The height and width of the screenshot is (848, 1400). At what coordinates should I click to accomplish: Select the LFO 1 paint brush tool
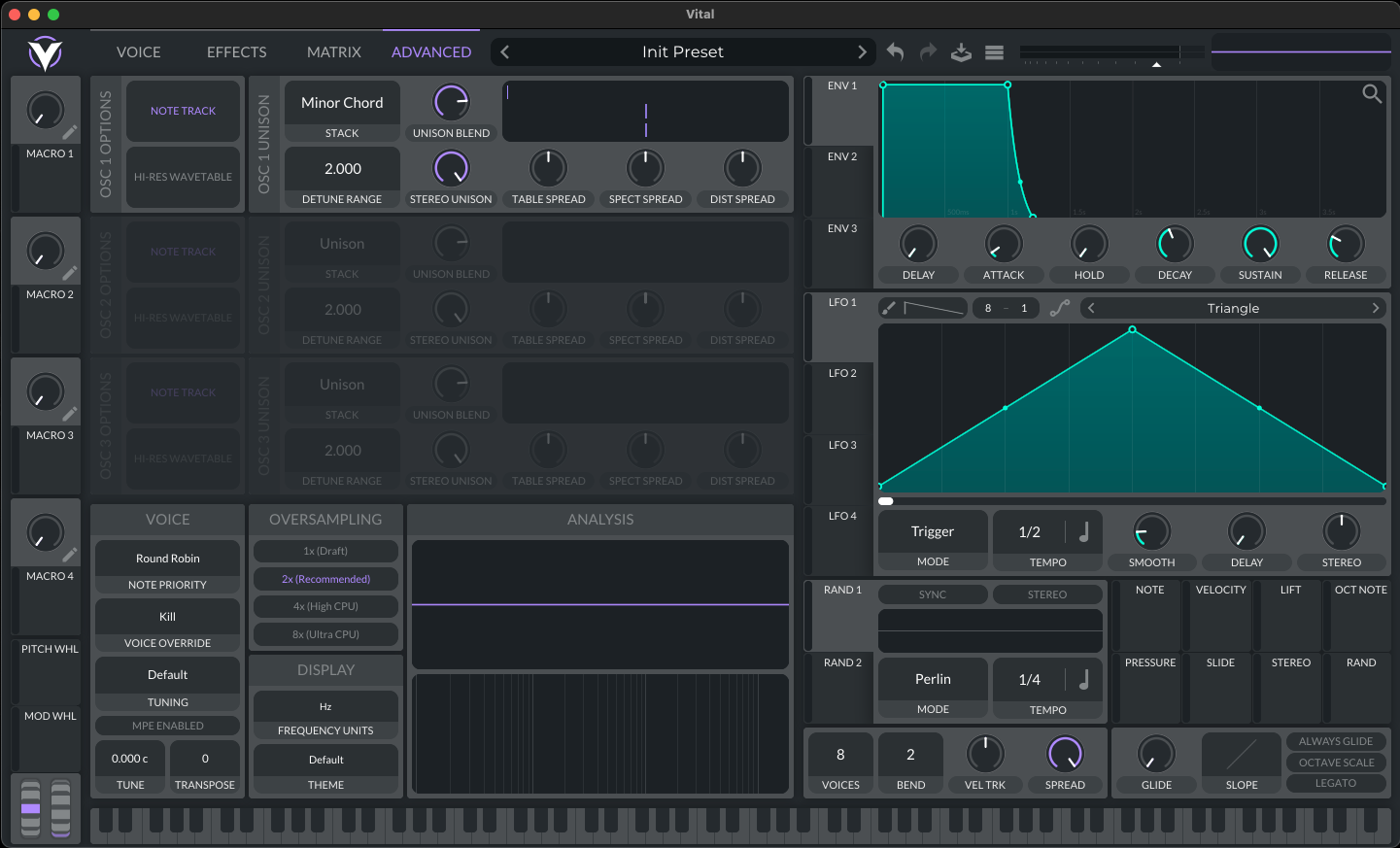point(888,308)
